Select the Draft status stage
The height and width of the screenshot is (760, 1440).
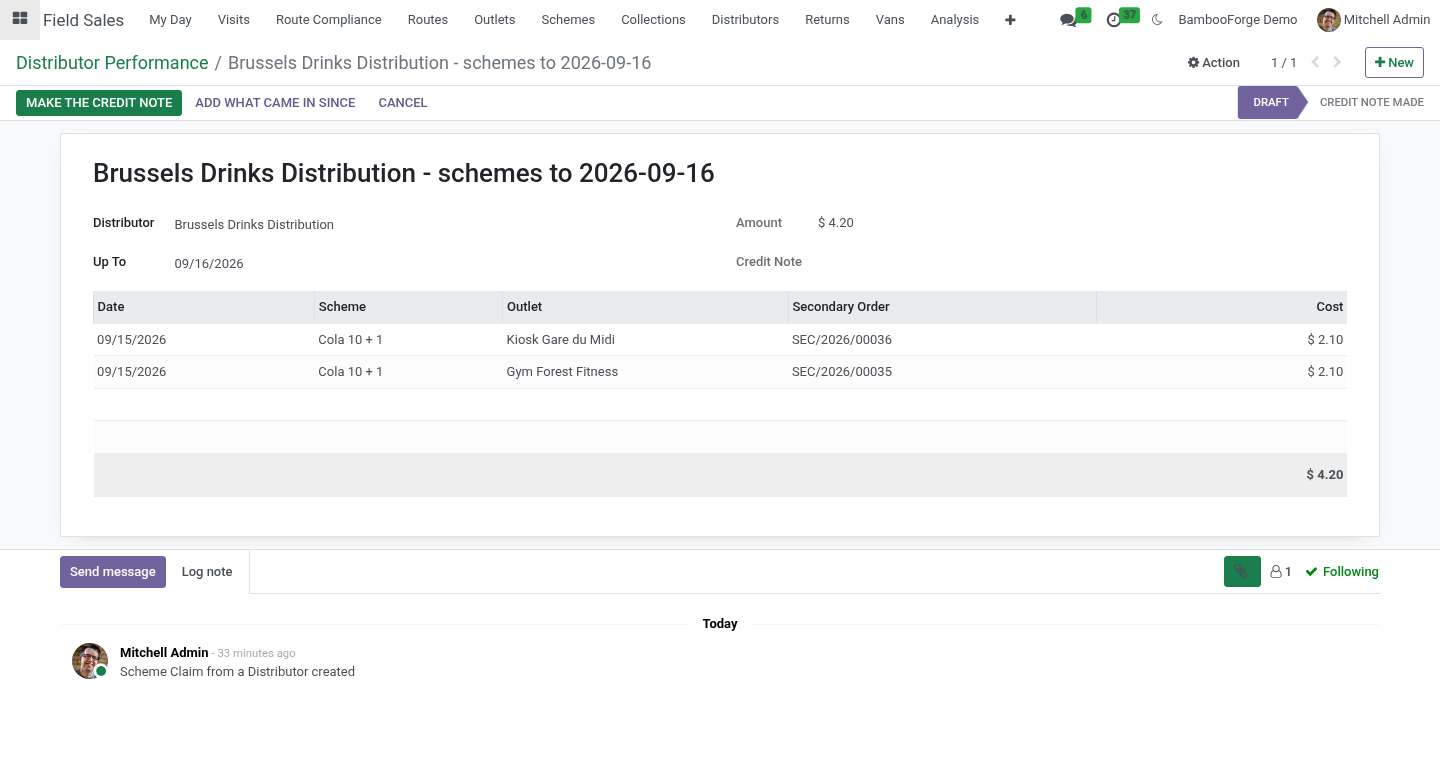(x=1271, y=102)
